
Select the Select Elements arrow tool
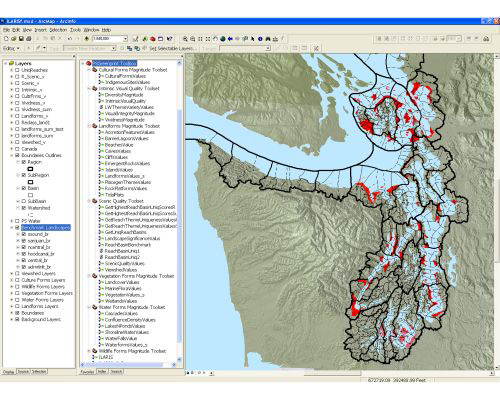point(253,39)
